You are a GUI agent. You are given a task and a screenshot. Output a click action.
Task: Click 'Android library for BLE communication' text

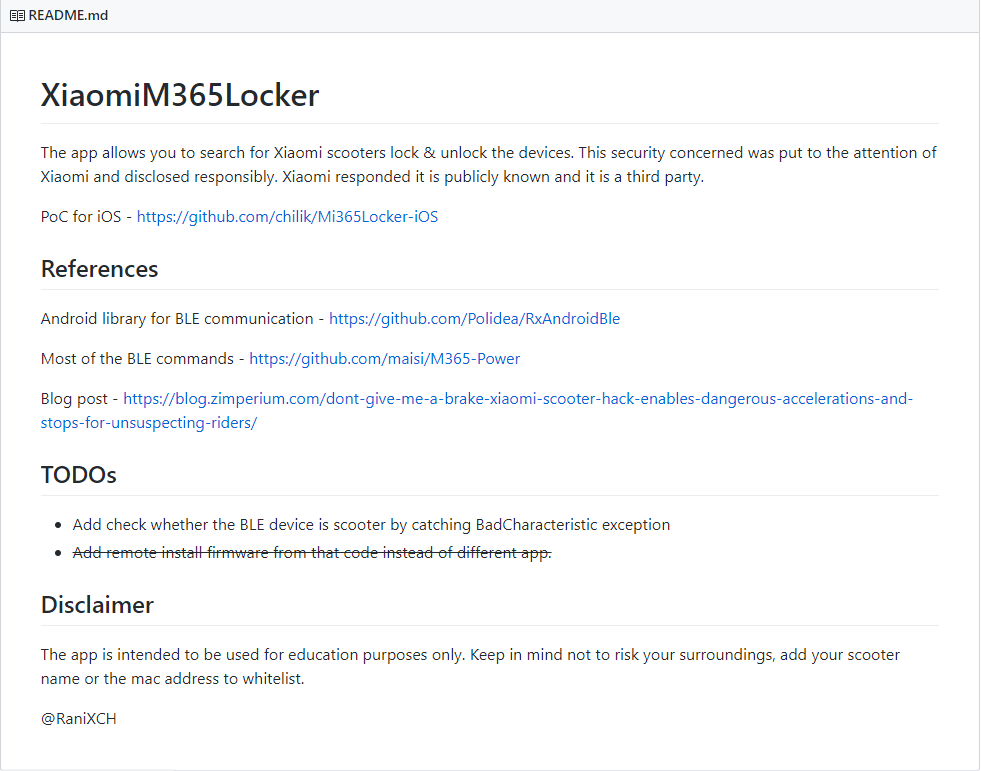pos(177,319)
